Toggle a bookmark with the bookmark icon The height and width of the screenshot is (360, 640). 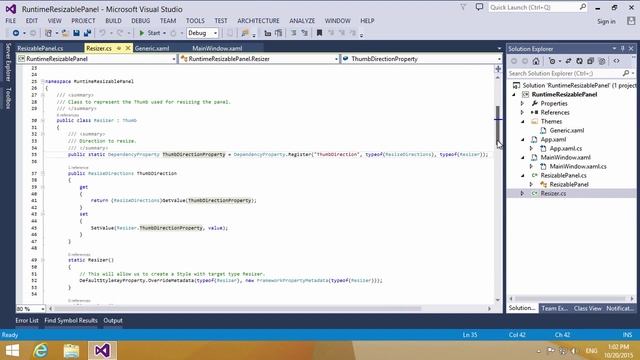point(319,33)
